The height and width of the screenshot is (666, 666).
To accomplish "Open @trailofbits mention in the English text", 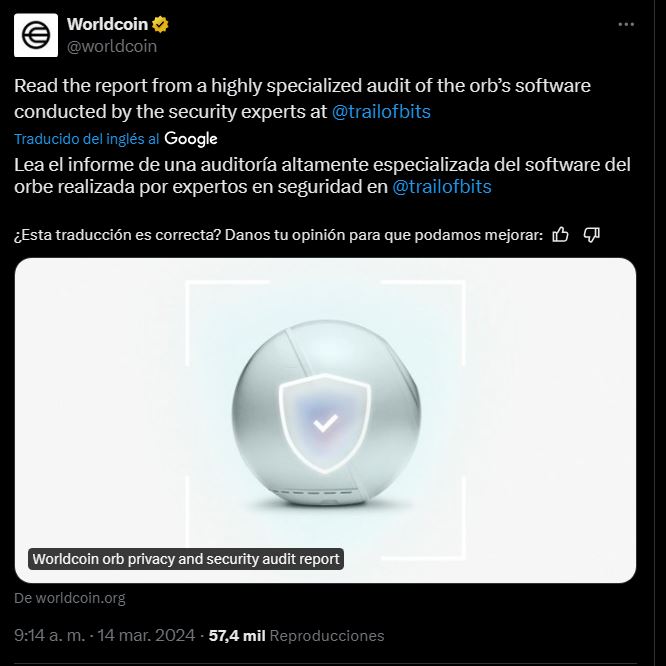I will [x=381, y=112].
